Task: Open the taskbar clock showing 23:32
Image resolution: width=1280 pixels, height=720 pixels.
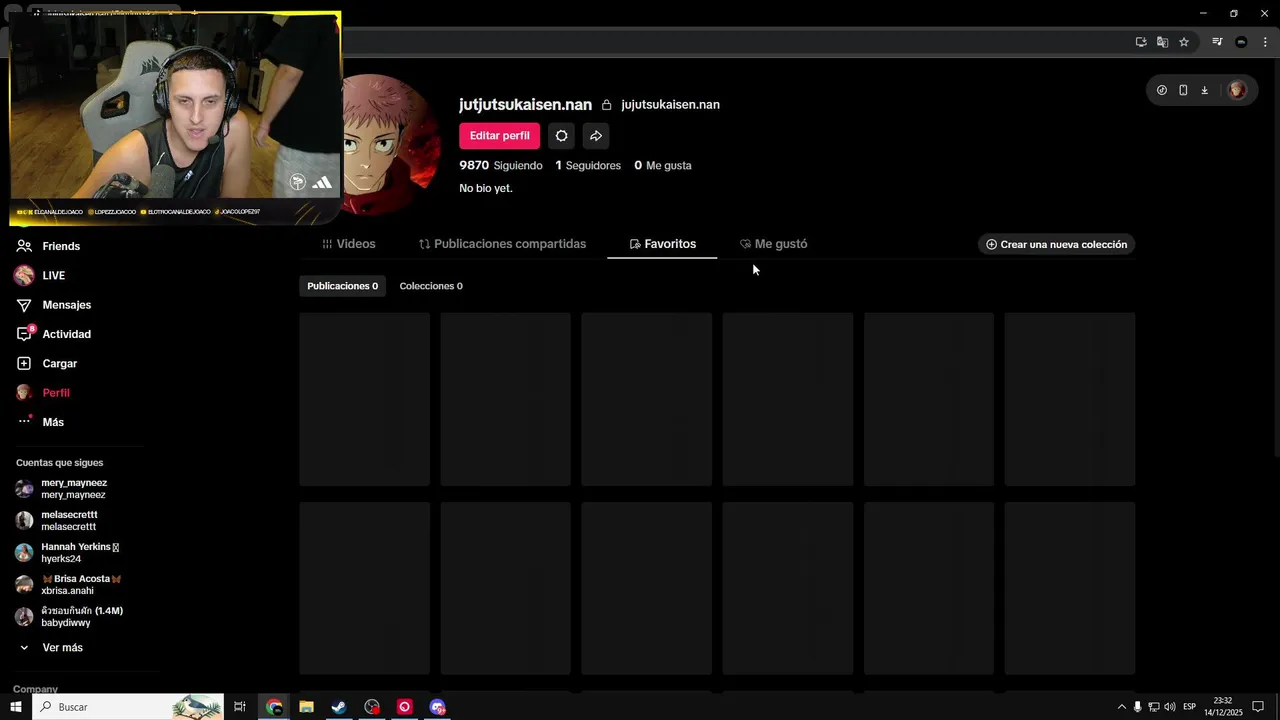Action: click(1223, 707)
